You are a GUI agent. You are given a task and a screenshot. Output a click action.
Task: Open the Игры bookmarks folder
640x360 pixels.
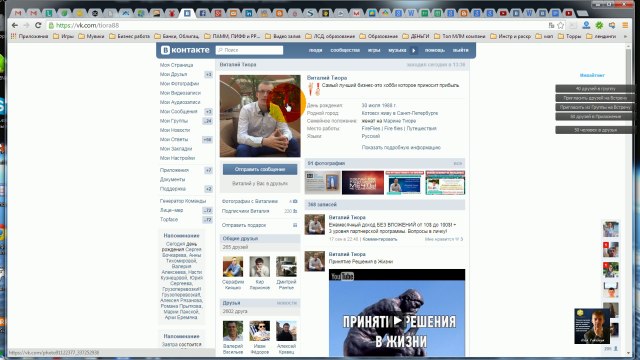coord(64,36)
